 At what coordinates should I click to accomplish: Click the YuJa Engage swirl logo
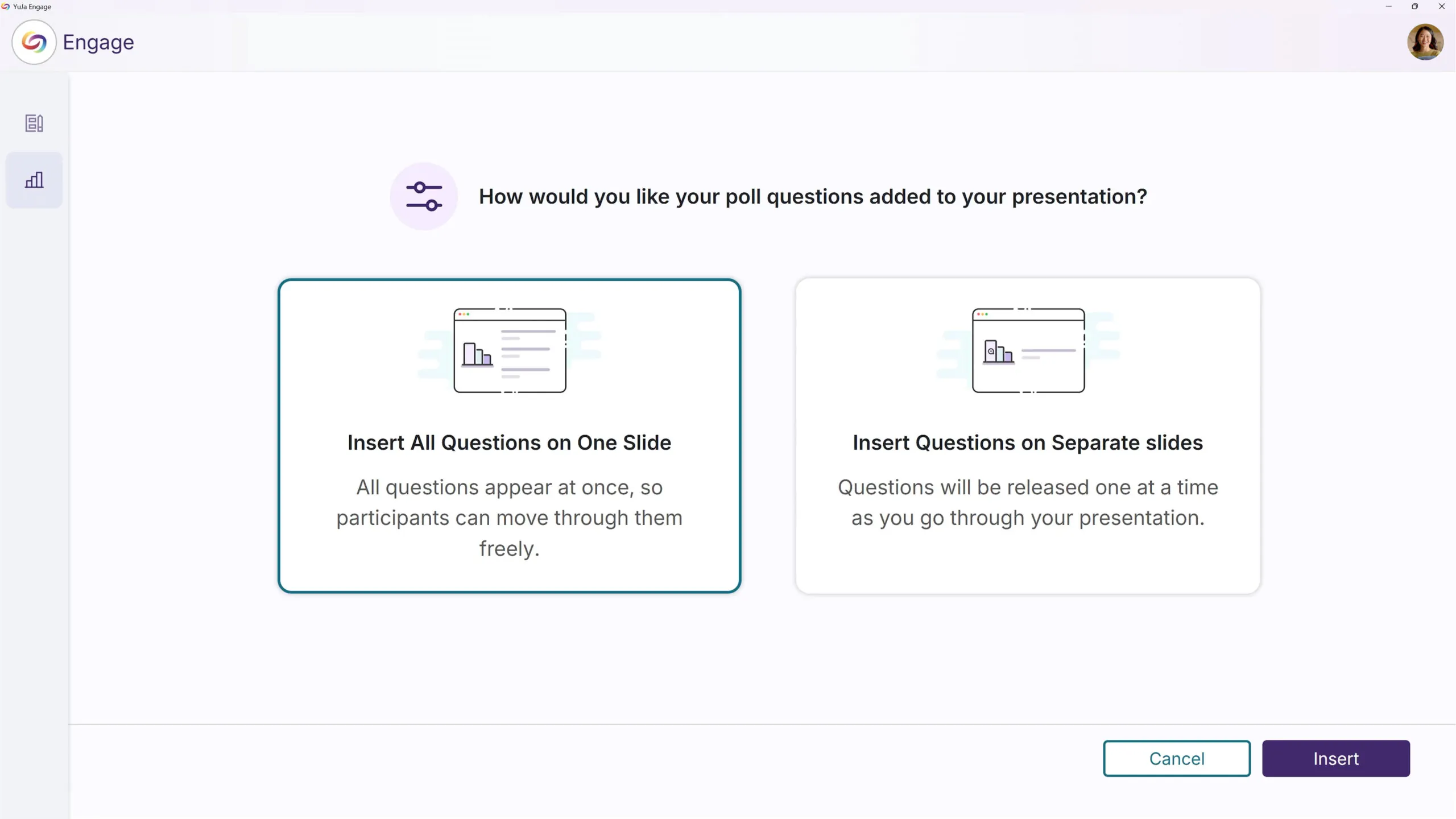[34, 42]
